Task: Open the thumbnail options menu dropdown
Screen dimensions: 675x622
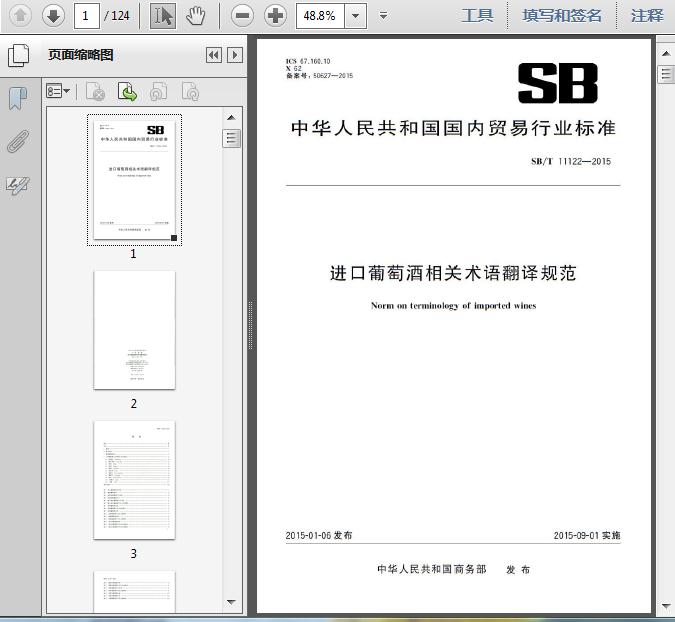Action: (59, 92)
